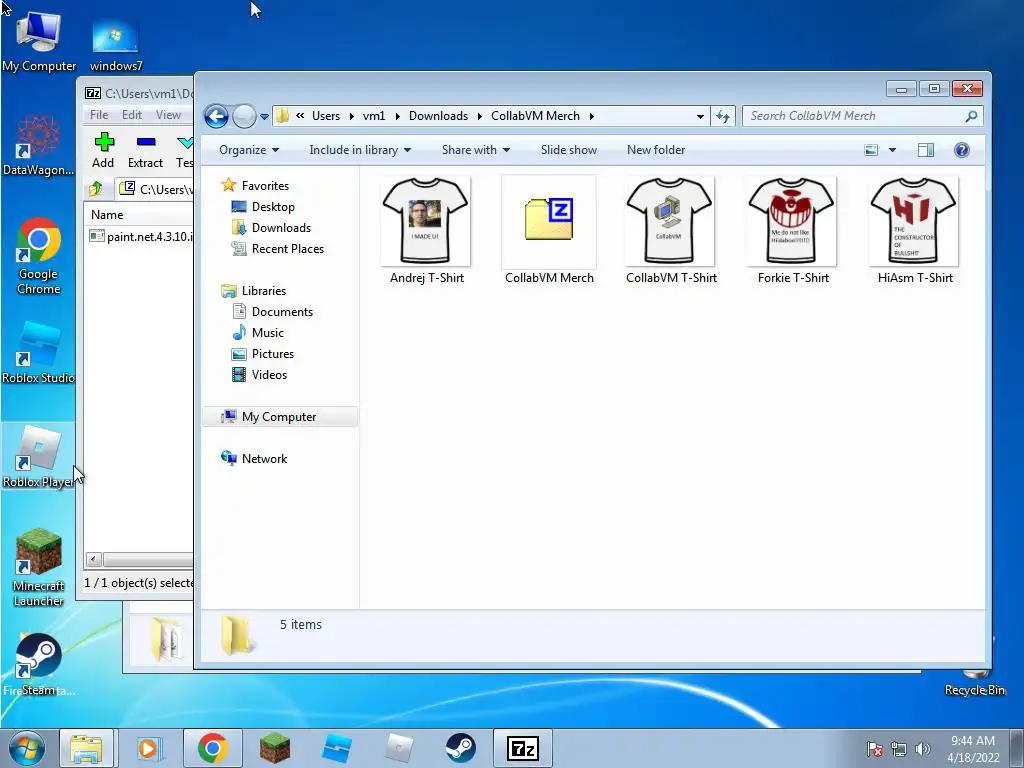This screenshot has height=768, width=1024.
Task: Focus the Search CollabVM Merch field
Action: [862, 116]
